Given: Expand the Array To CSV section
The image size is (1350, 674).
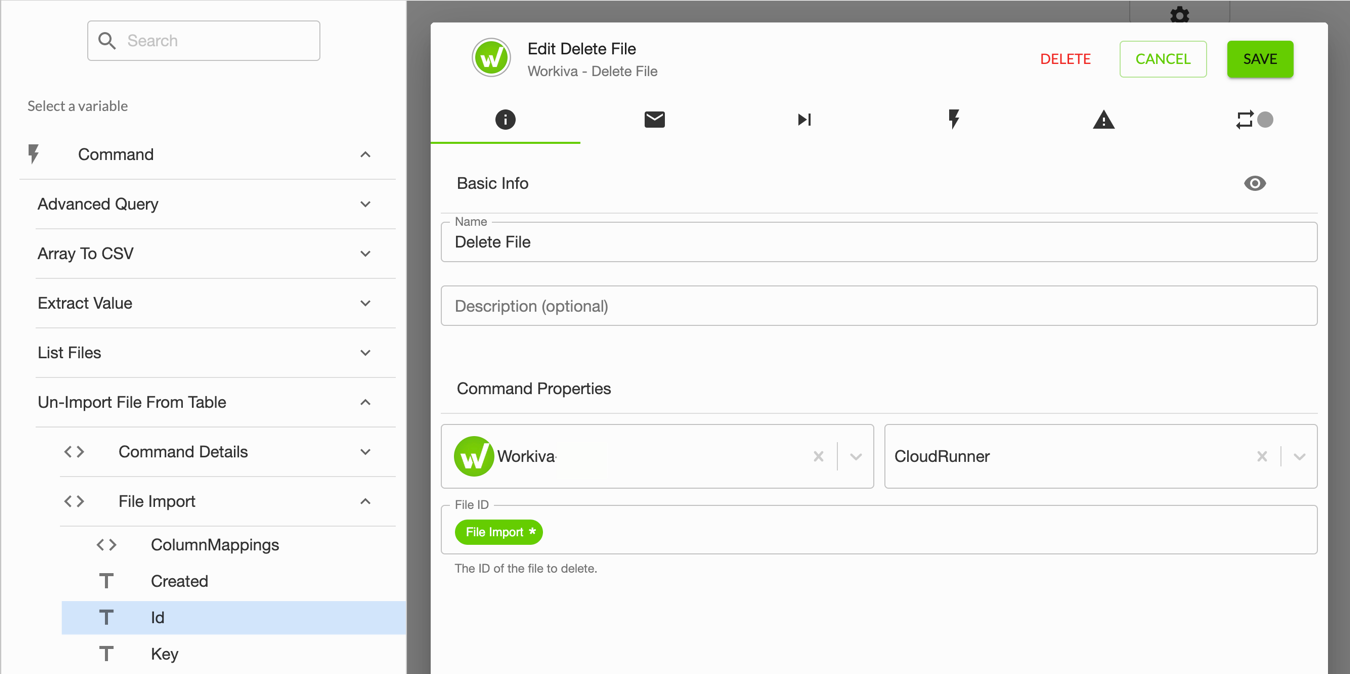Looking at the screenshot, I should [365, 254].
